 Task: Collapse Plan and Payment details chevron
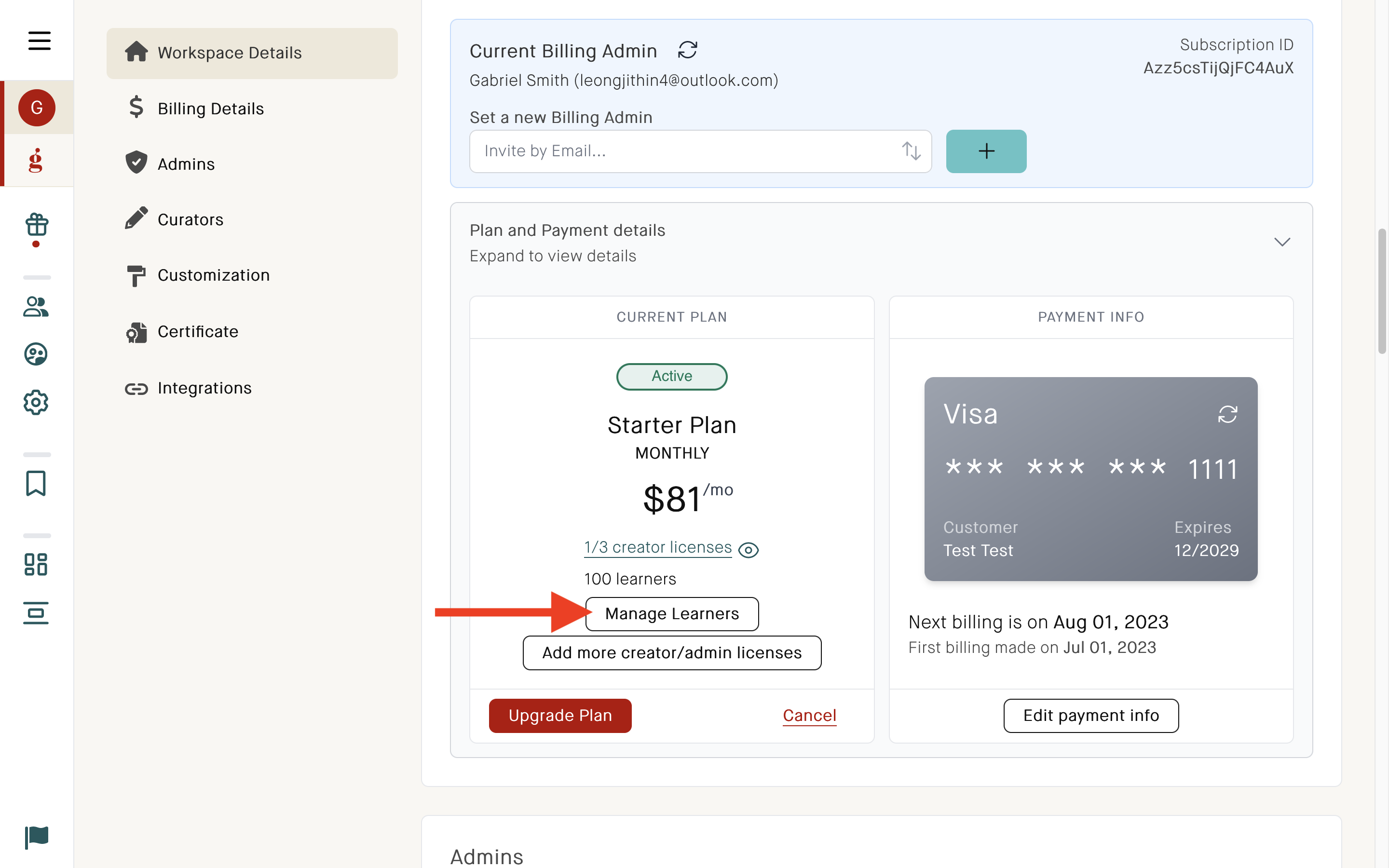(x=1281, y=242)
